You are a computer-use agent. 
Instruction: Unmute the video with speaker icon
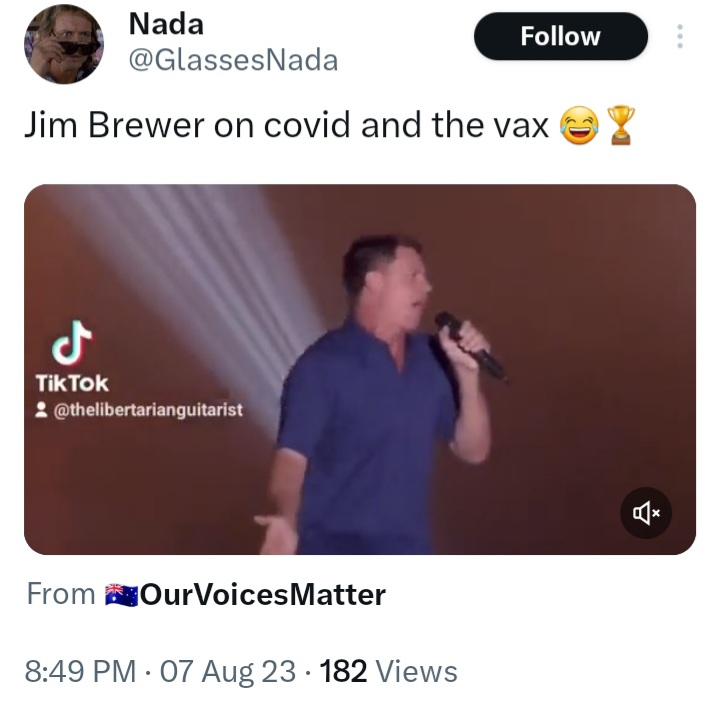coord(646,513)
